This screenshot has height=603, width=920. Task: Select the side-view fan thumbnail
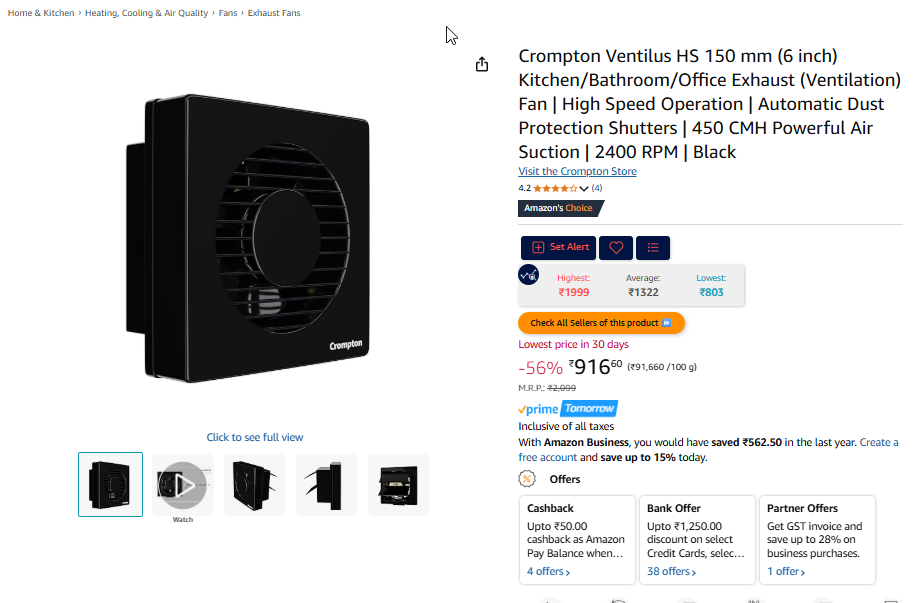[x=326, y=485]
